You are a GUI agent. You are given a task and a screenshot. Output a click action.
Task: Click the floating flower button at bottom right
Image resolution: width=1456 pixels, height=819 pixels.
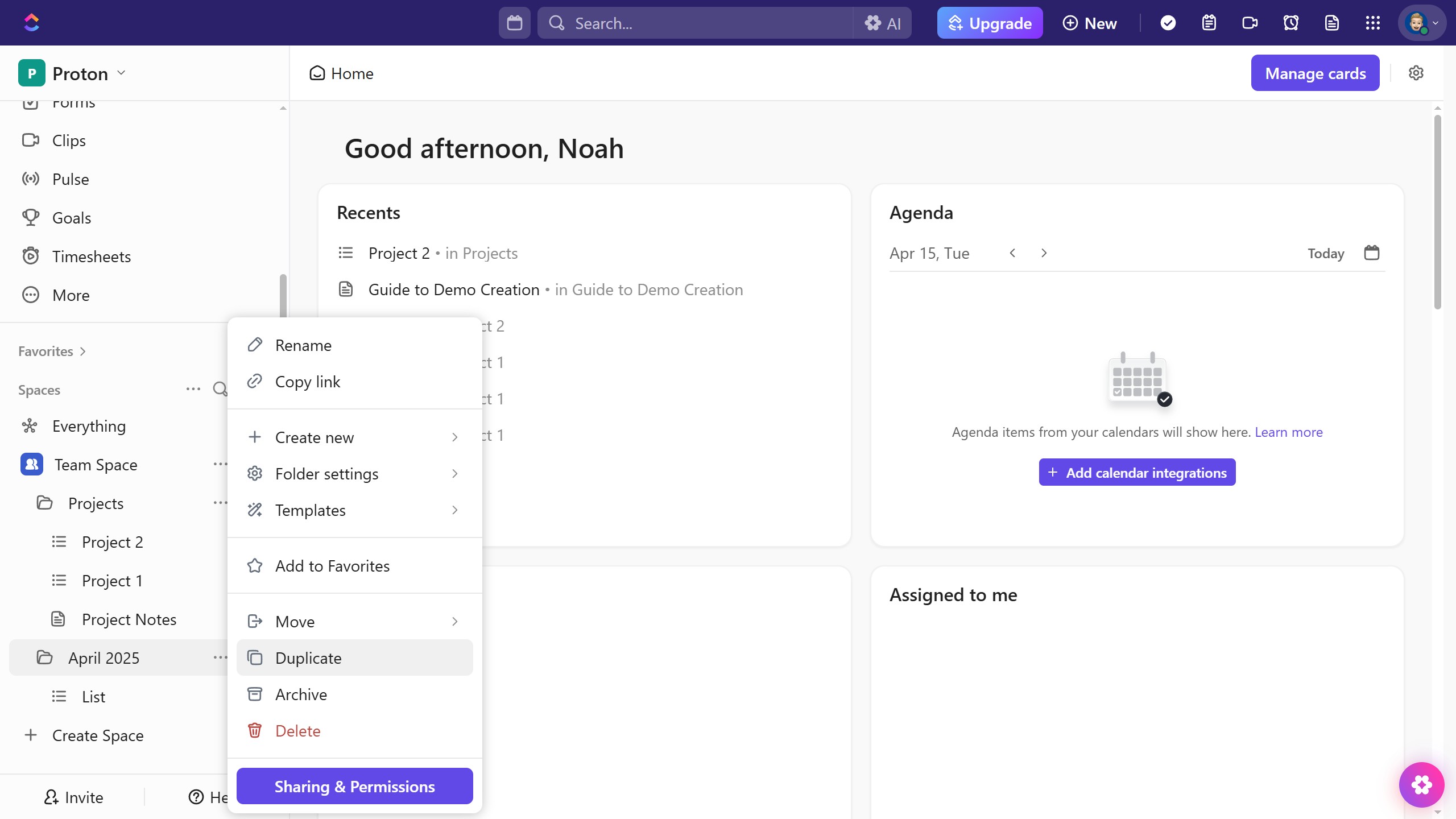tap(1421, 784)
